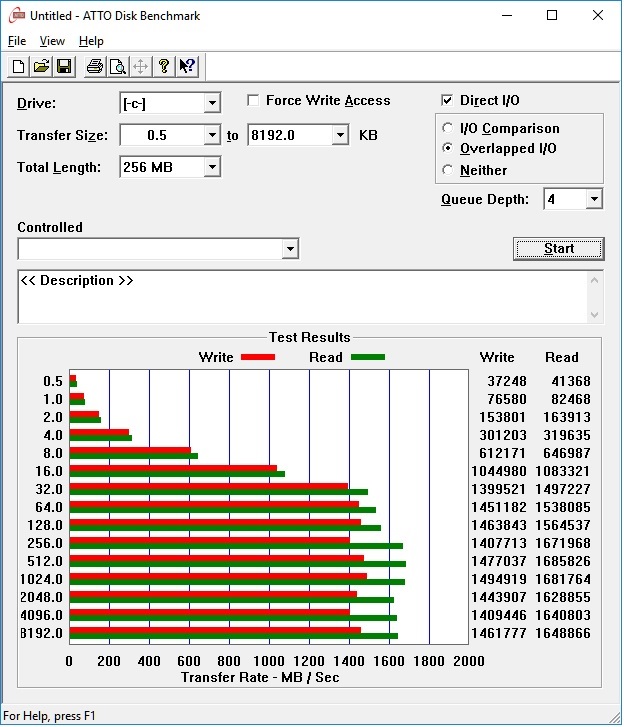624x727 pixels.
Task: Click the ATTO app icon in title bar
Action: click(x=17, y=15)
